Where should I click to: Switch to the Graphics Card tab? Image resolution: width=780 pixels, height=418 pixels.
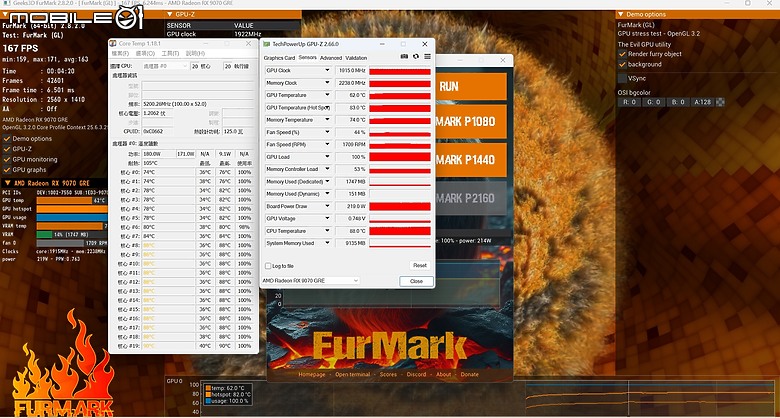[x=279, y=58]
